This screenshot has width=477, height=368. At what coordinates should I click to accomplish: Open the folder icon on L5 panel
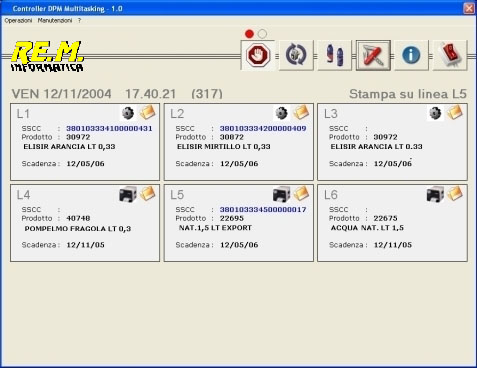point(301,193)
